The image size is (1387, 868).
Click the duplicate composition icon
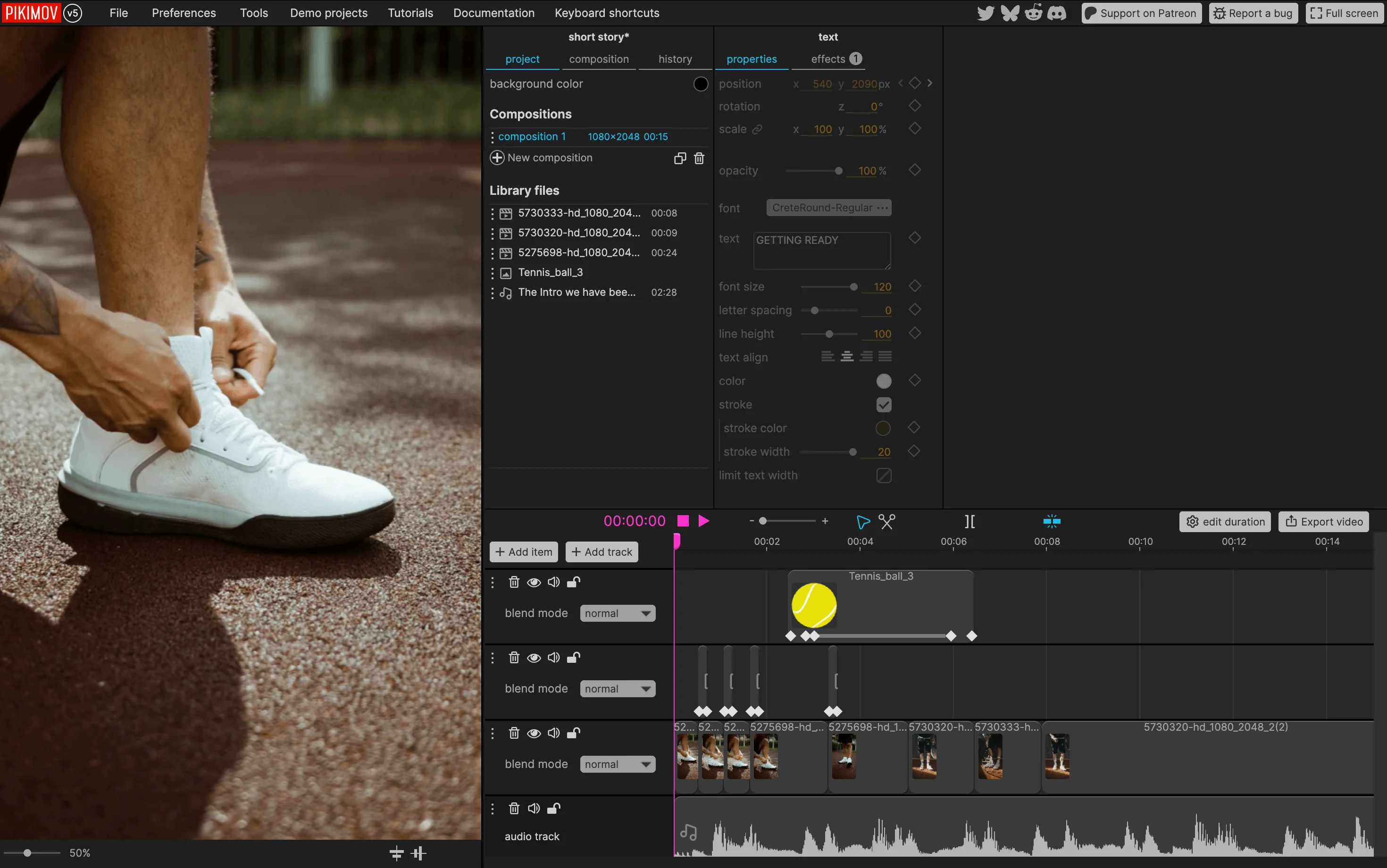680,158
